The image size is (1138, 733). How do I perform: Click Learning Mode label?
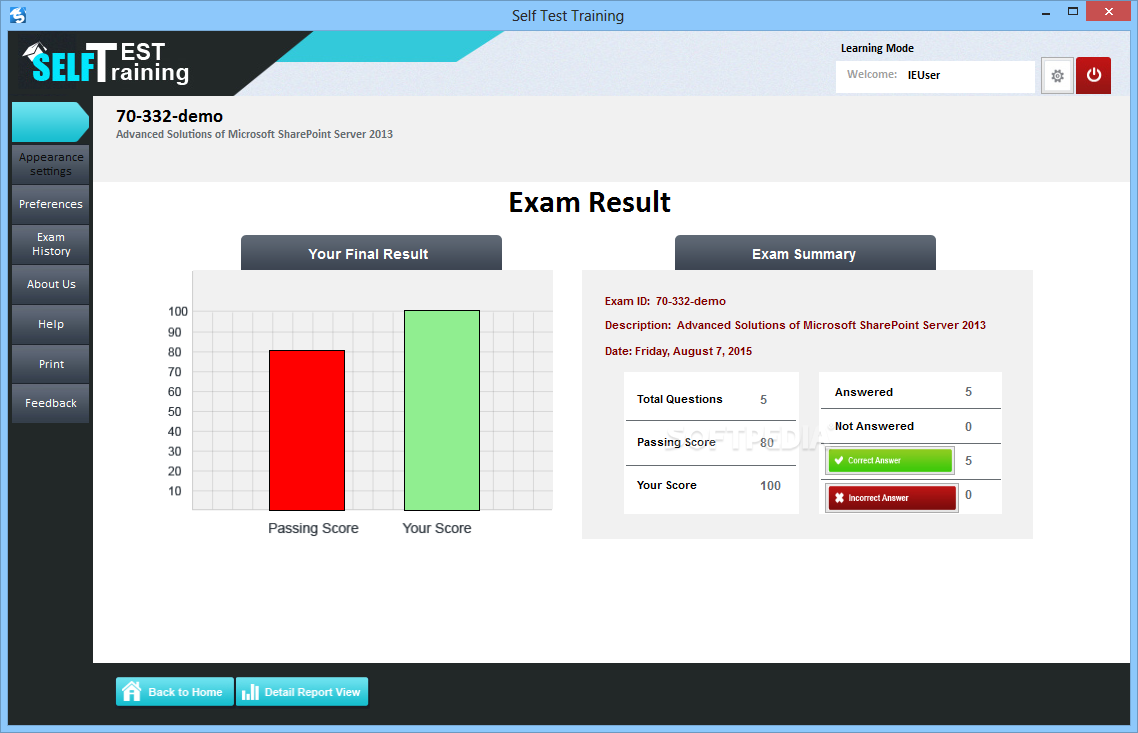[877, 48]
